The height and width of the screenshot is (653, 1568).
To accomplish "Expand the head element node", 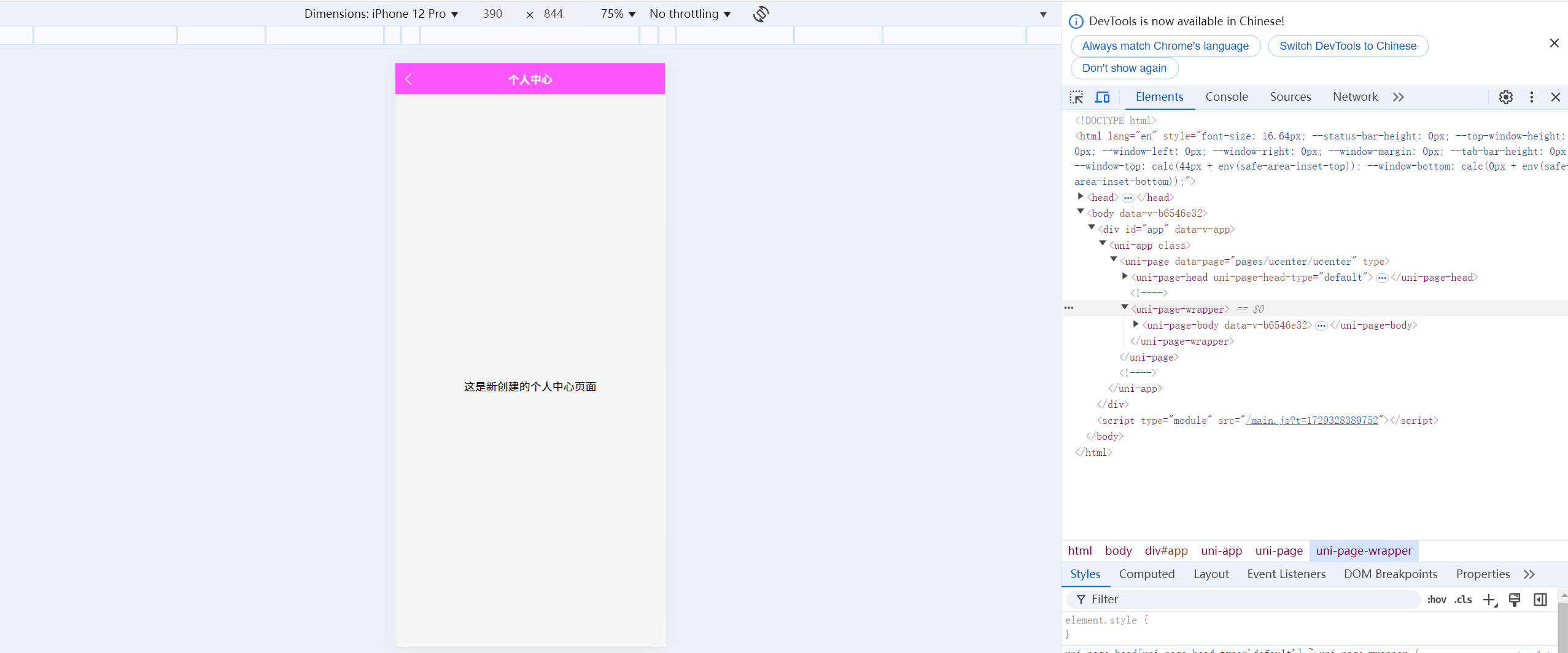I will (1081, 197).
